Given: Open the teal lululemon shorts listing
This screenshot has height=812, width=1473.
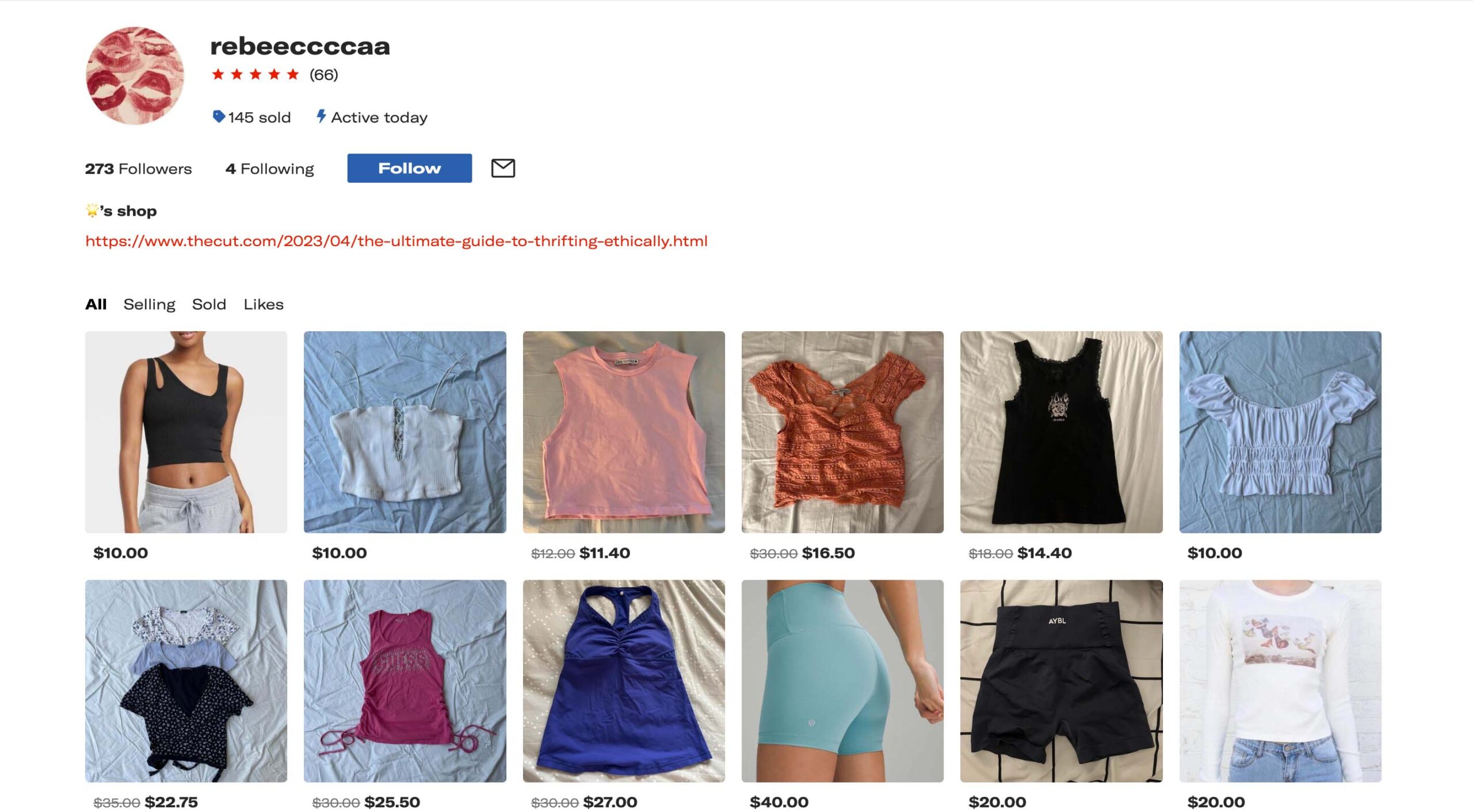Looking at the screenshot, I should (x=842, y=681).
